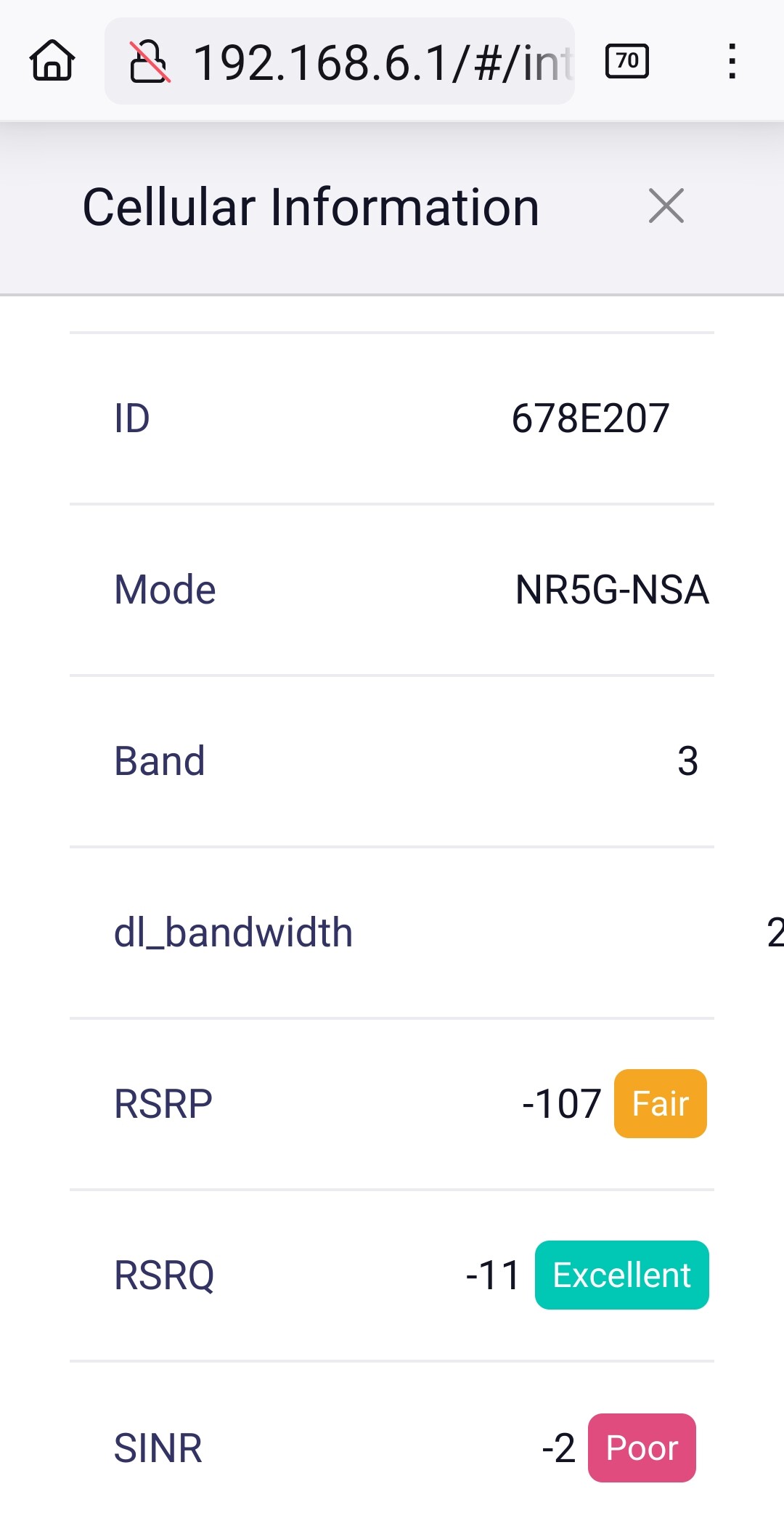Tap the browser home icon
This screenshot has width=784, height=1534.
(x=52, y=61)
